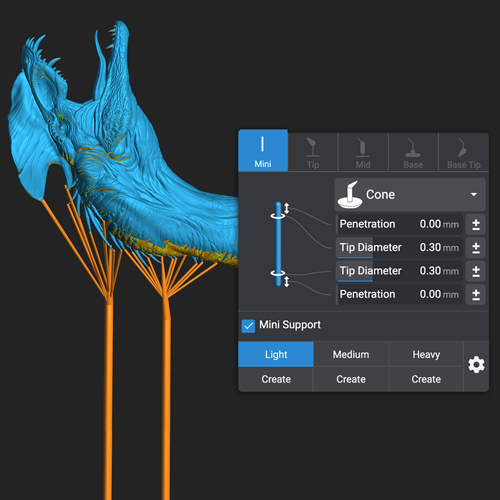
Task: Select the Heavy support preset
Action: pyautogui.click(x=426, y=354)
